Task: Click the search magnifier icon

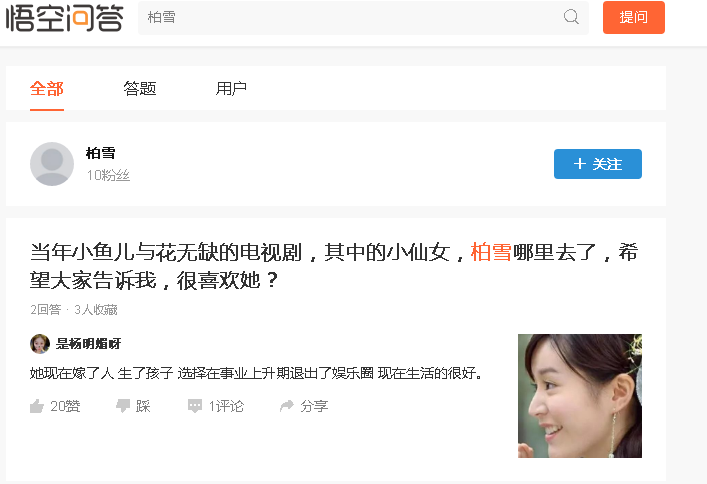Action: [x=571, y=17]
